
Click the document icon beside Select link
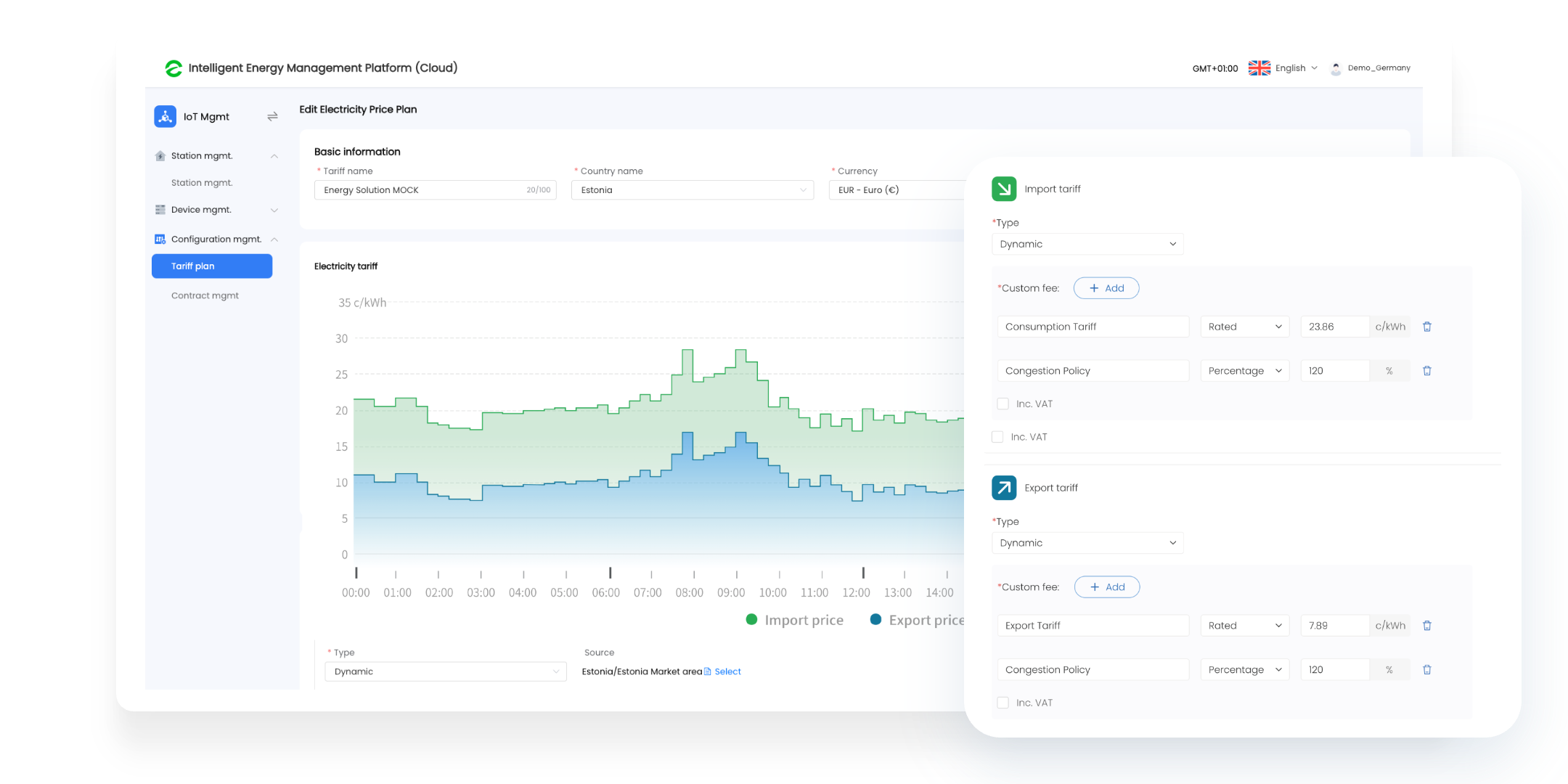point(708,671)
